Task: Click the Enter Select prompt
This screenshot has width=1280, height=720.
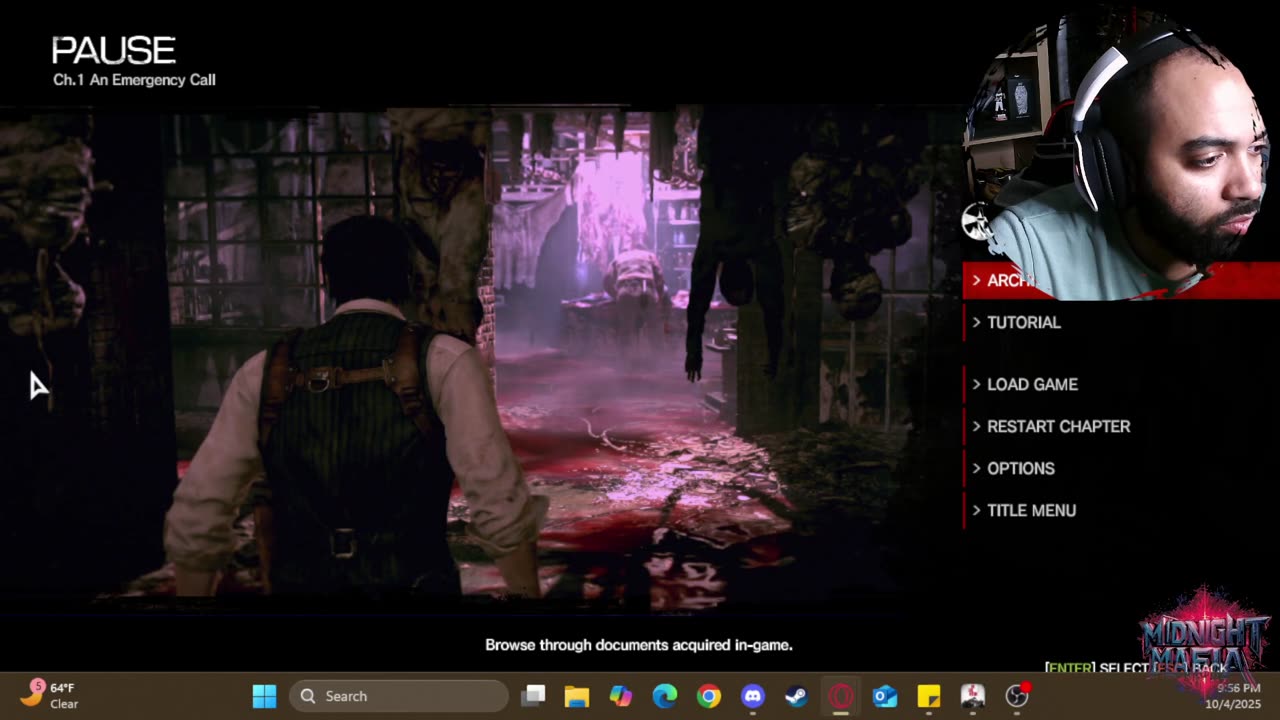Action: (x=1097, y=668)
